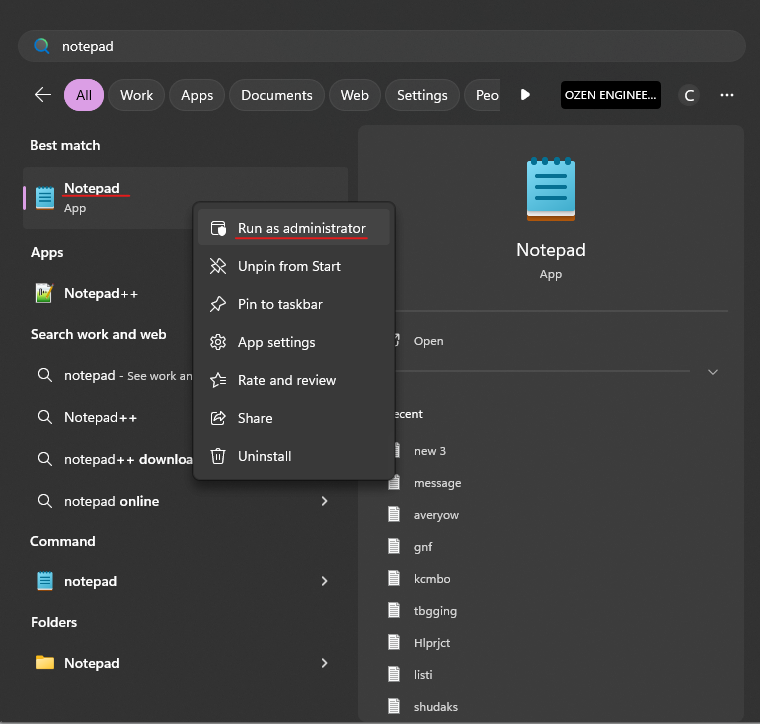Expand the Notepad folder result chevron
760x724 pixels.
point(324,663)
